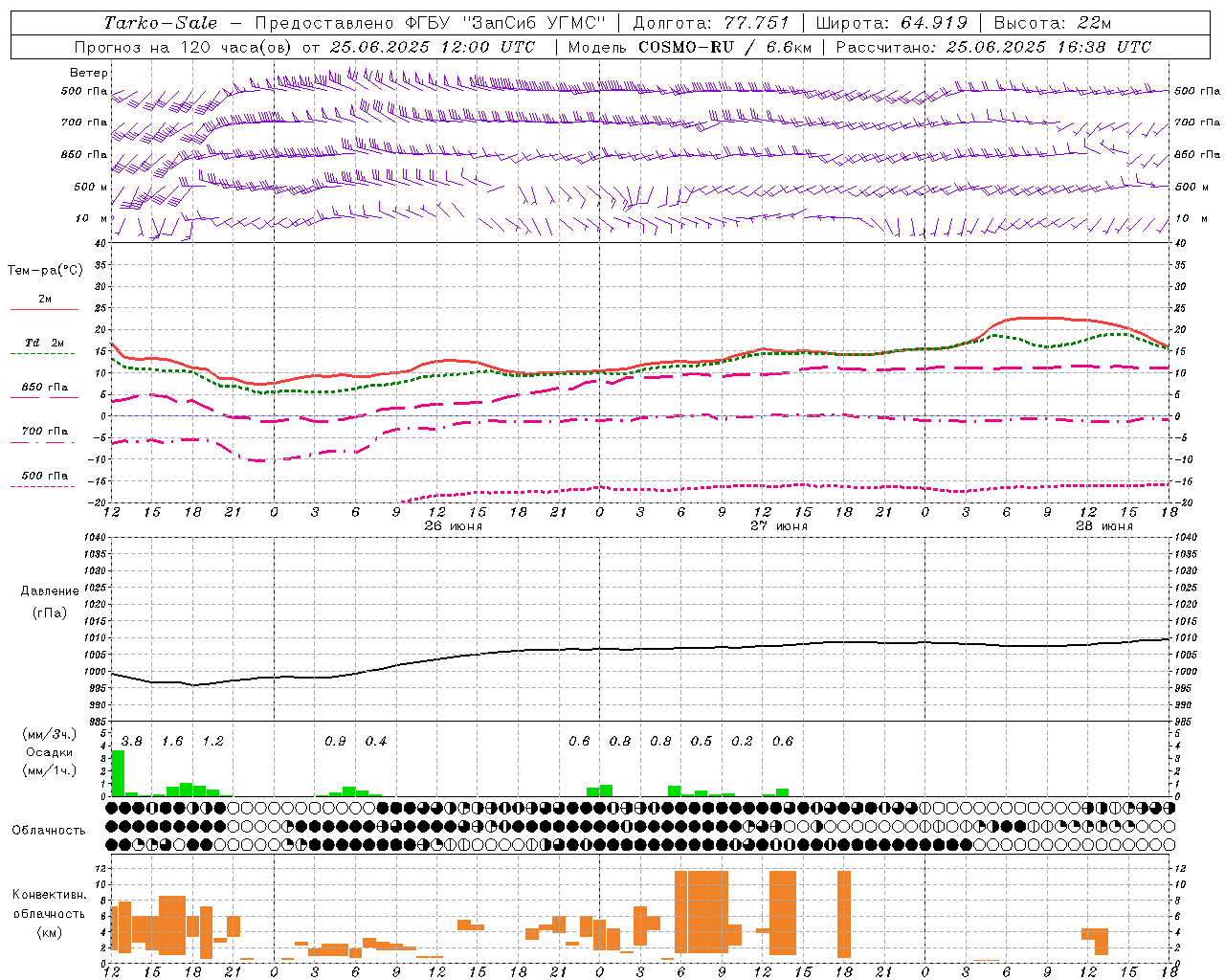Click the 28 июня date label
Screen dimensions: 1225x980
pyautogui.click(x=1104, y=526)
